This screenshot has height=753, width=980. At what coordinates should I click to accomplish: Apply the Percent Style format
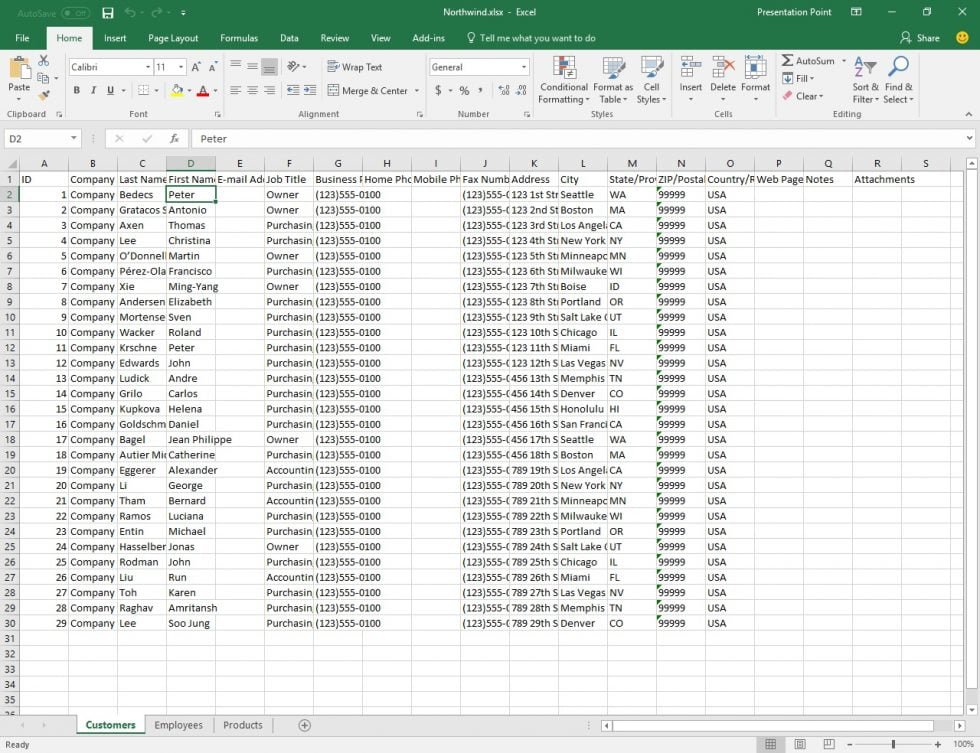pyautogui.click(x=464, y=89)
